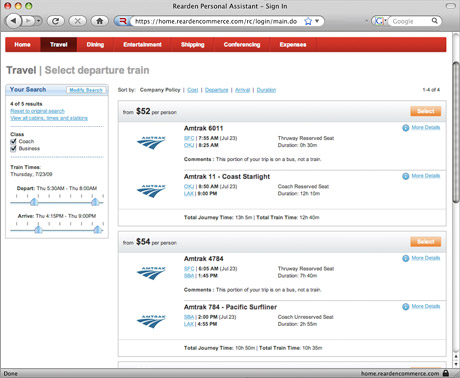460x378 pixels.
Task: Click the page vertical scrollbar thumb
Action: (x=456, y=132)
